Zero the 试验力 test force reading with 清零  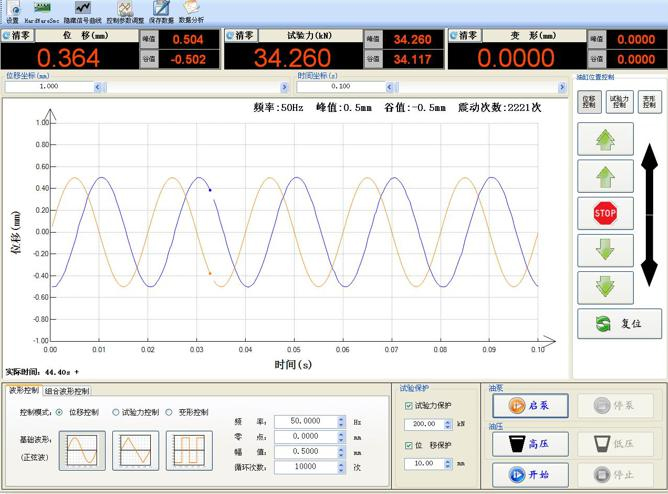[241, 35]
